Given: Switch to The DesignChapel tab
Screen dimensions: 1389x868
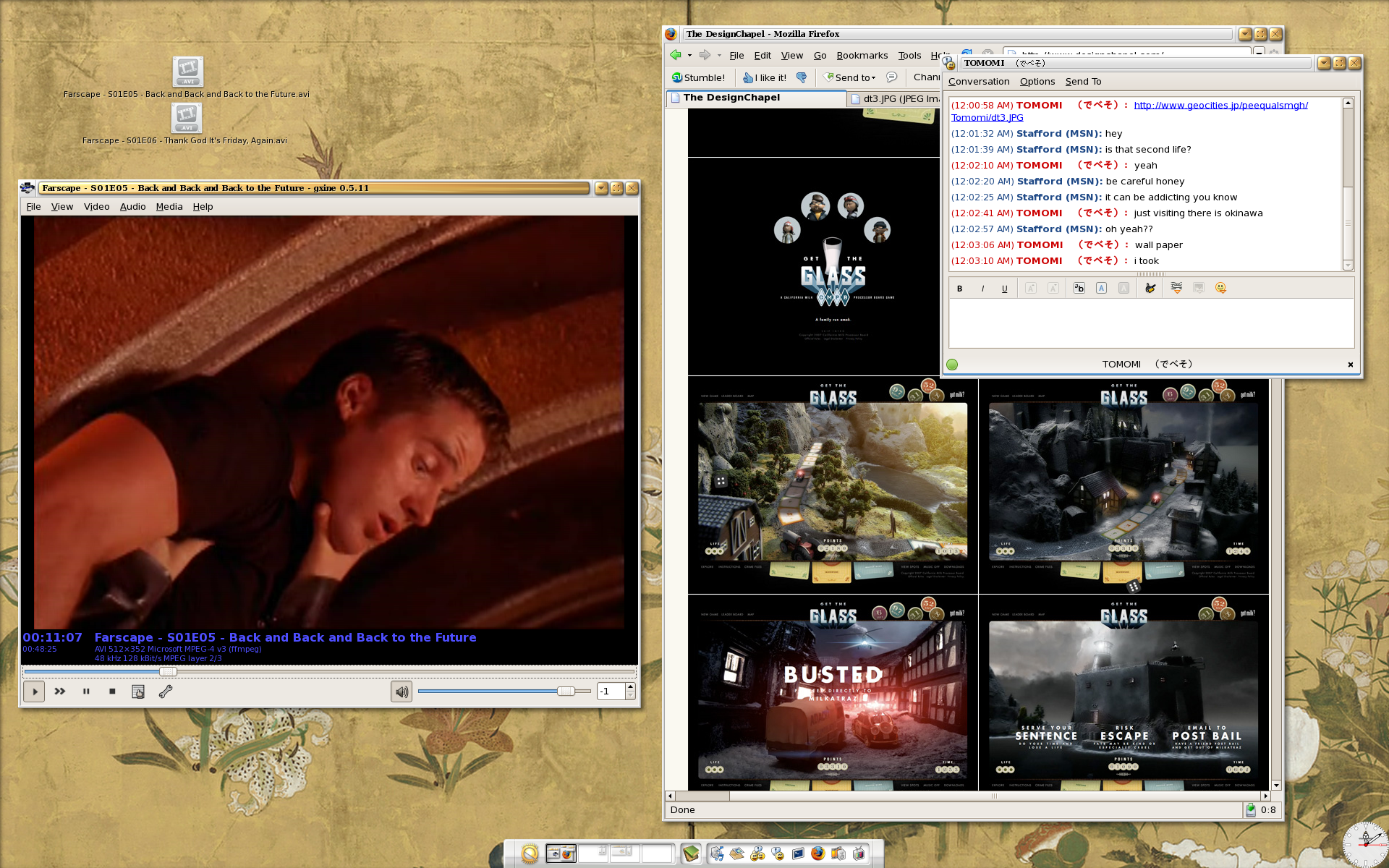Looking at the screenshot, I should (x=756, y=98).
